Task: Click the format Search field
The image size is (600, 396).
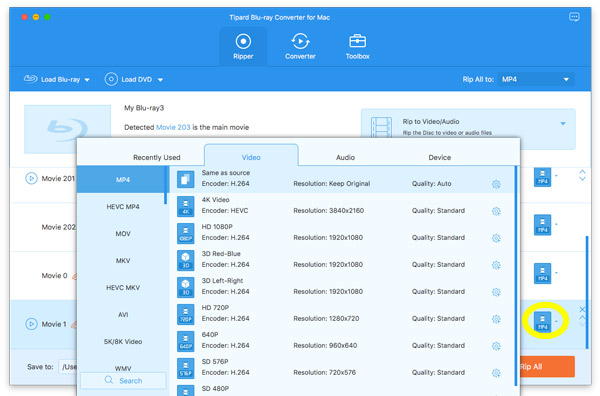Action: (124, 381)
